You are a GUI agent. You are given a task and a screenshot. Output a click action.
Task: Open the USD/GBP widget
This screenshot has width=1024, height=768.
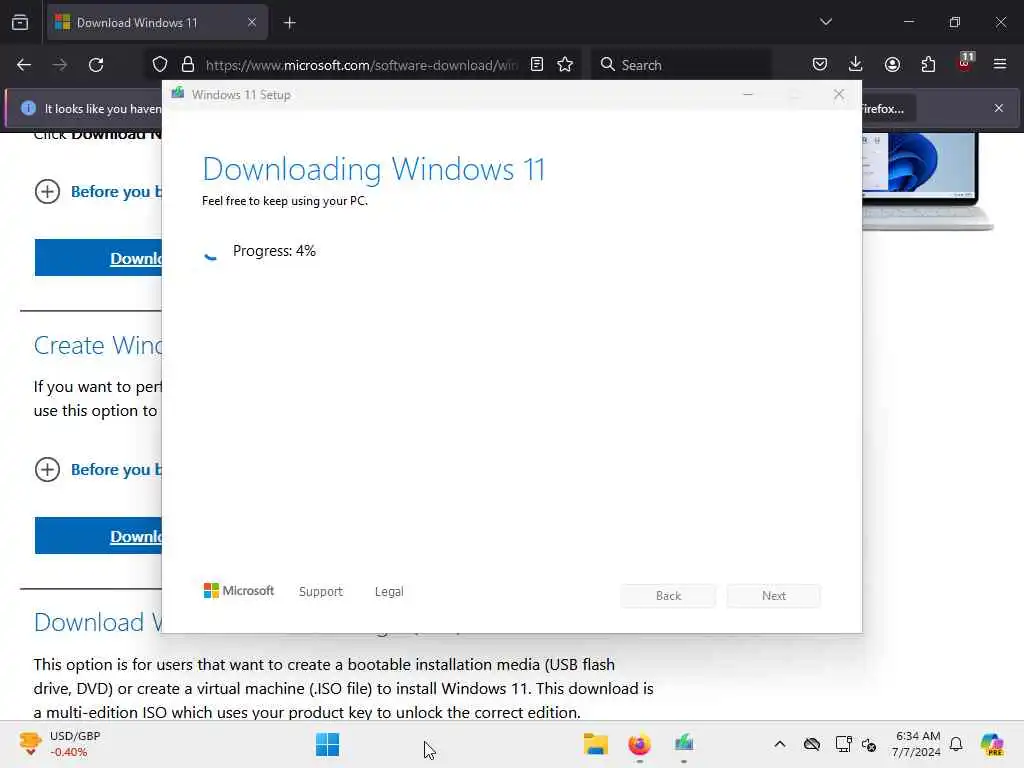point(59,744)
